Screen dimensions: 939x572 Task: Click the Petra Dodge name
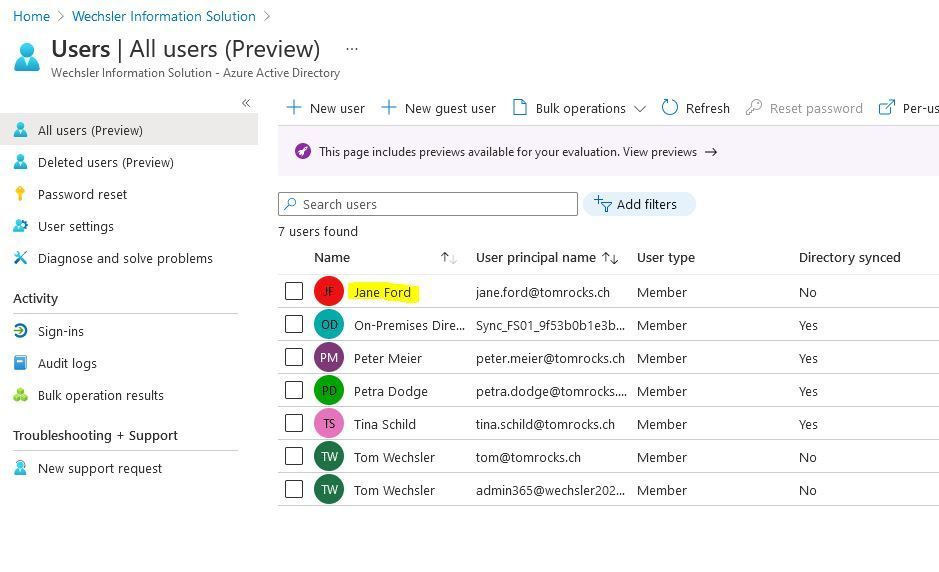coord(390,391)
